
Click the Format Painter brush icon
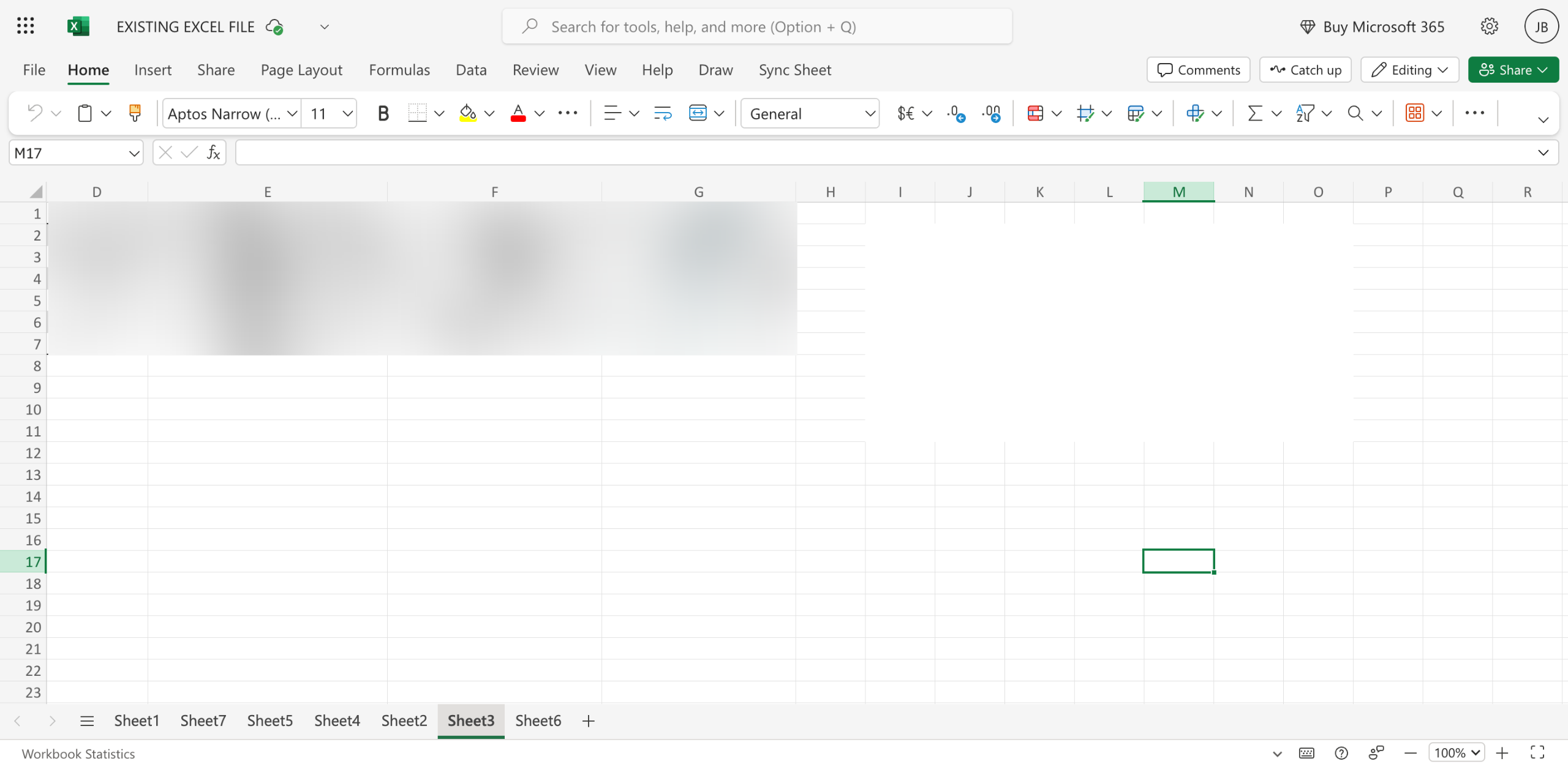click(135, 113)
